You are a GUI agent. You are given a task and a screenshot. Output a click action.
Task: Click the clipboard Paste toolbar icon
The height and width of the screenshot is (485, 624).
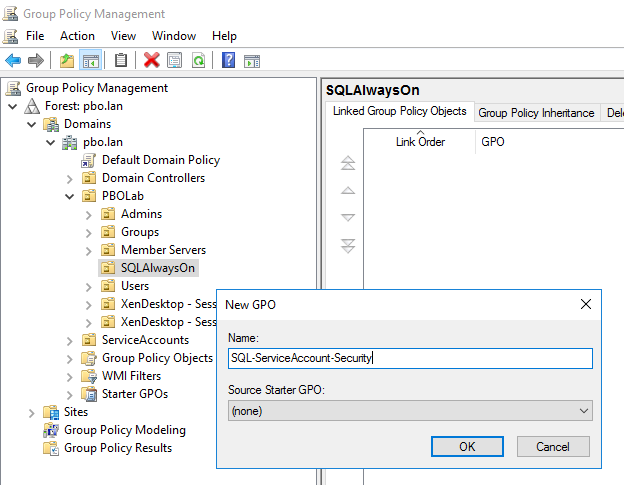[121, 60]
